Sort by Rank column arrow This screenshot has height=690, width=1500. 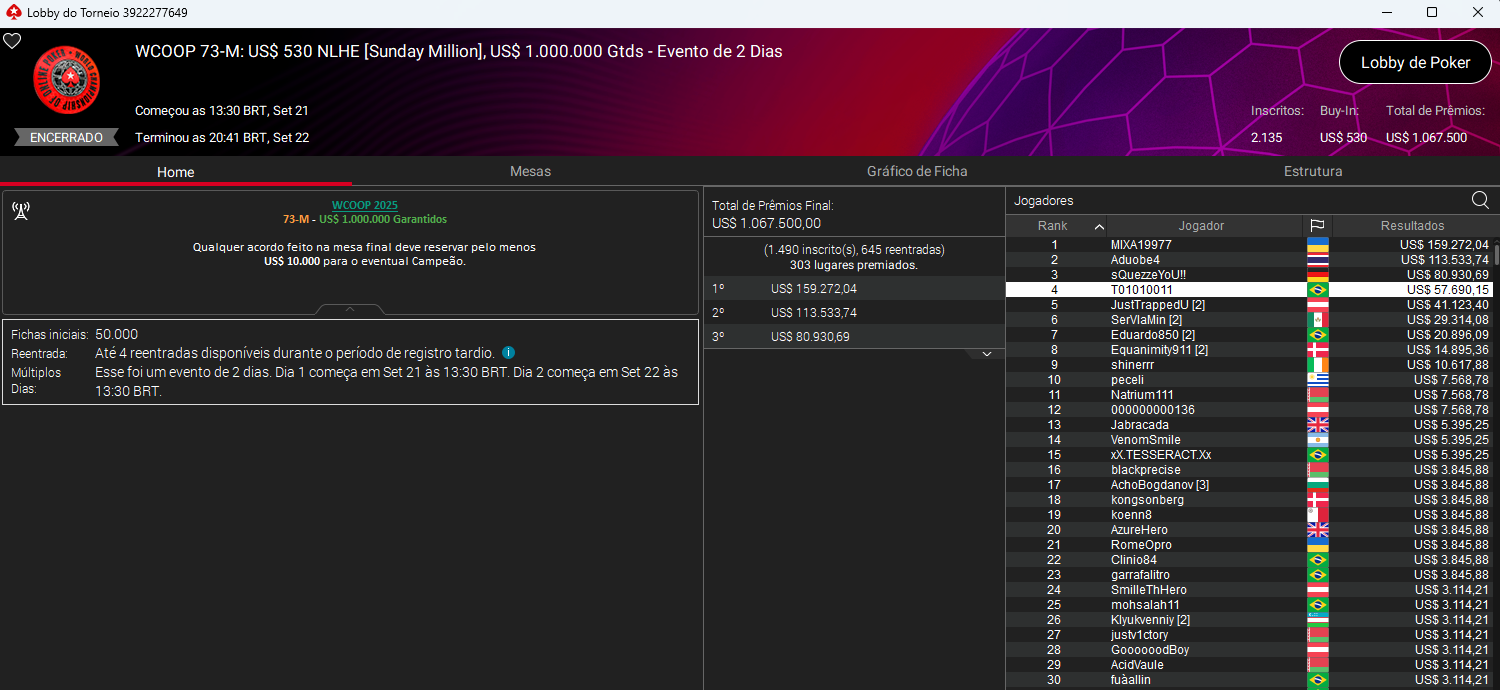pos(1099,226)
